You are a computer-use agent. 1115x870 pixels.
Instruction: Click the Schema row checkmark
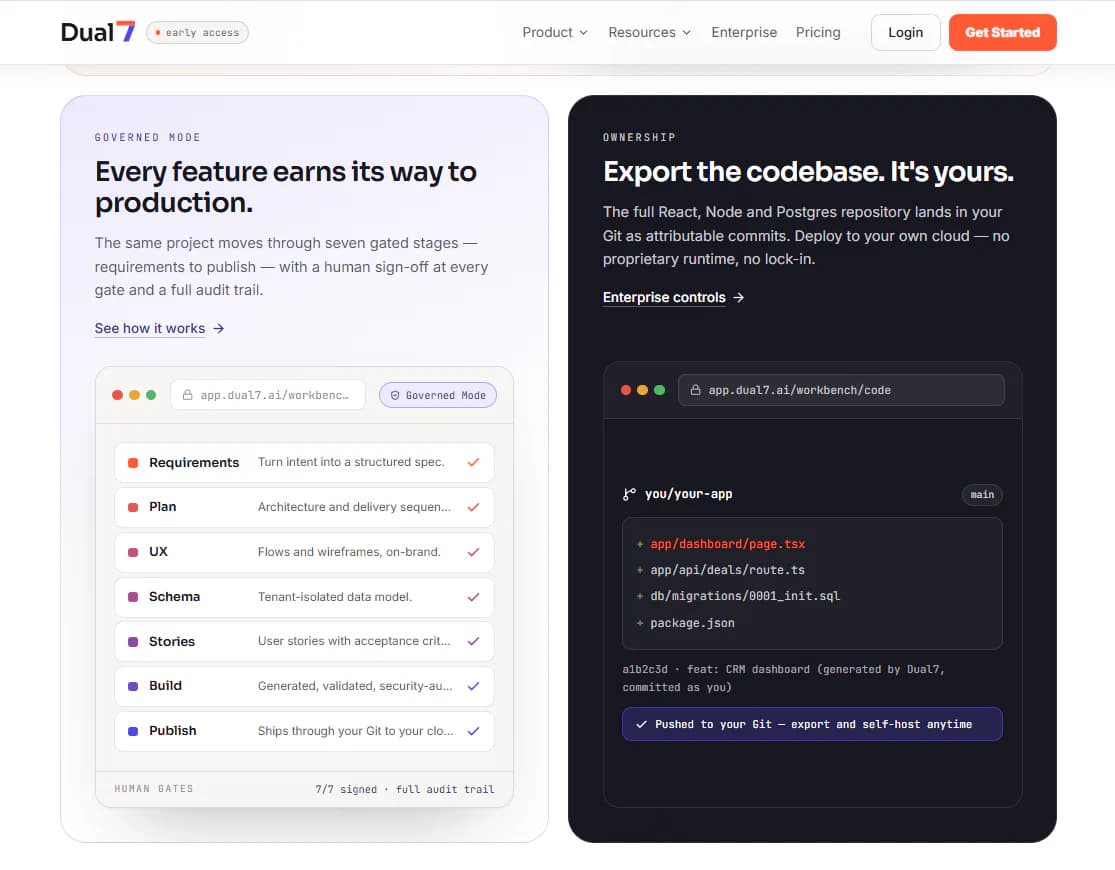(474, 597)
